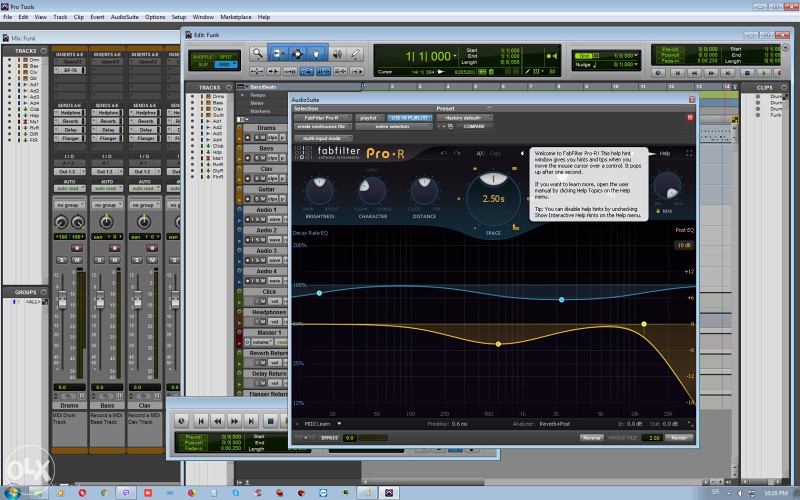Open playlist selection dropdown

click(370, 117)
